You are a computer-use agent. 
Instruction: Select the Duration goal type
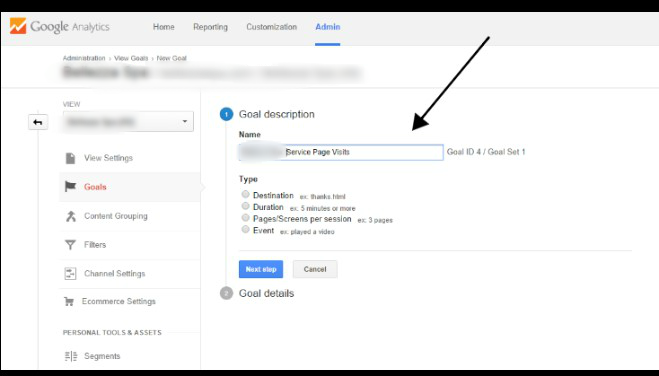[x=245, y=206]
